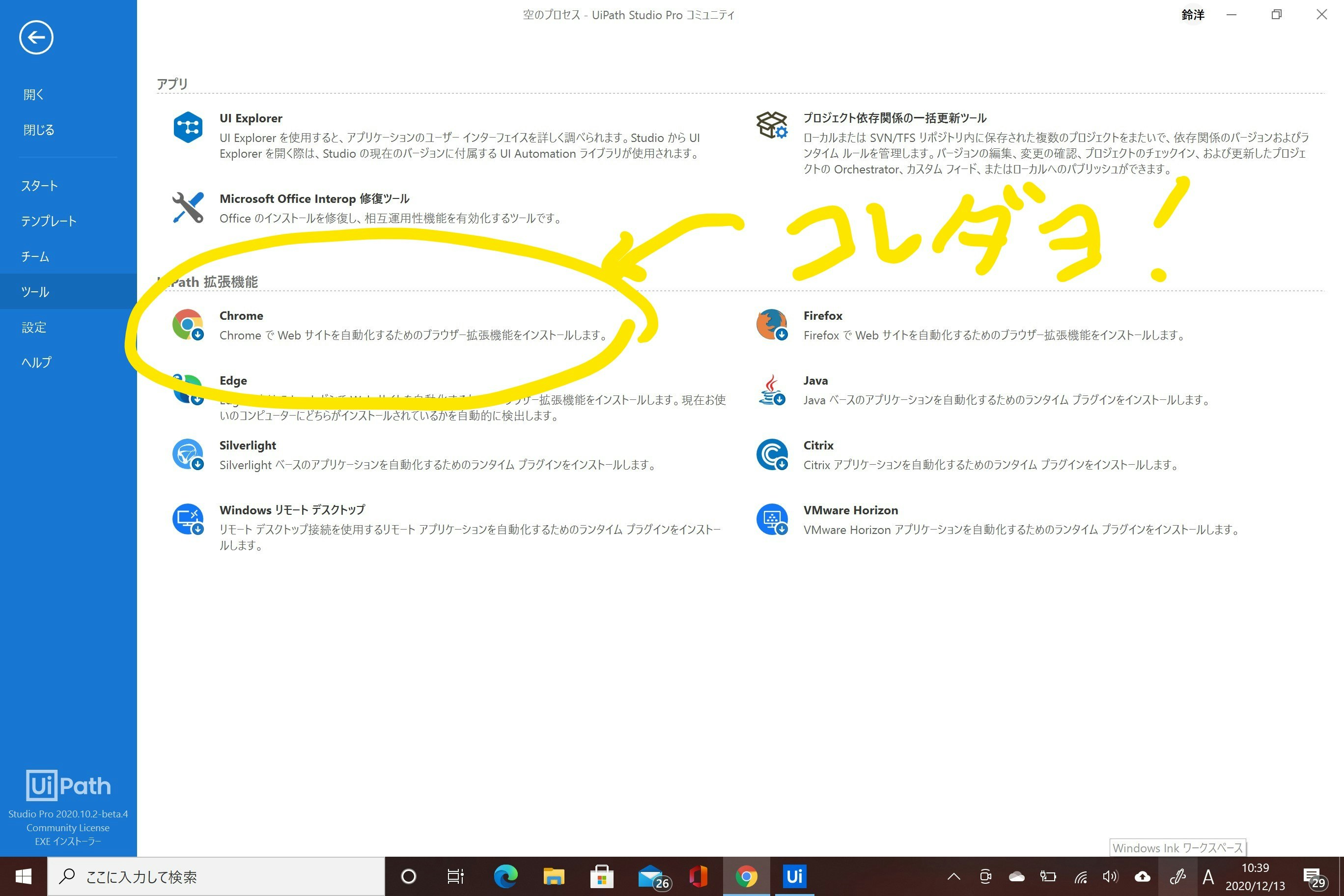Open 設定 from the sidebar
1344x896 pixels.
(33, 327)
